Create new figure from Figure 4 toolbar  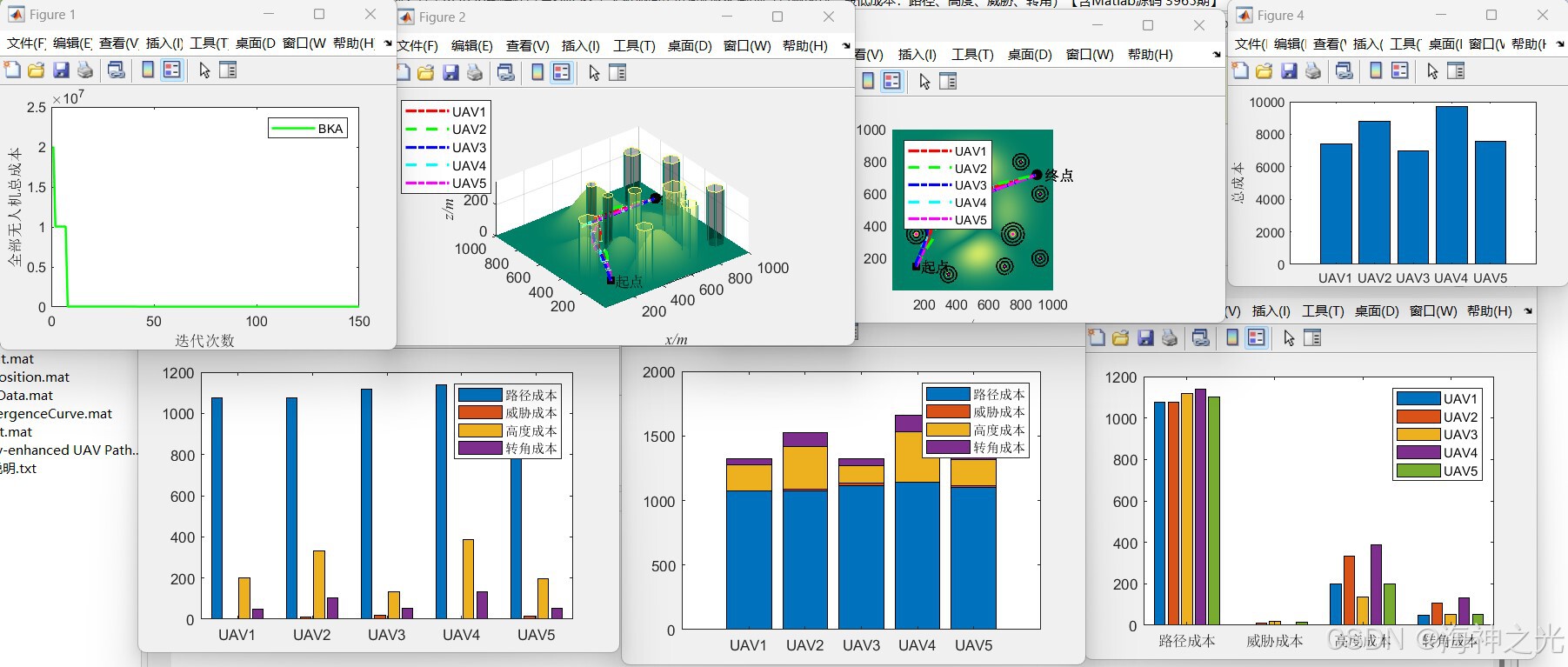(1240, 70)
